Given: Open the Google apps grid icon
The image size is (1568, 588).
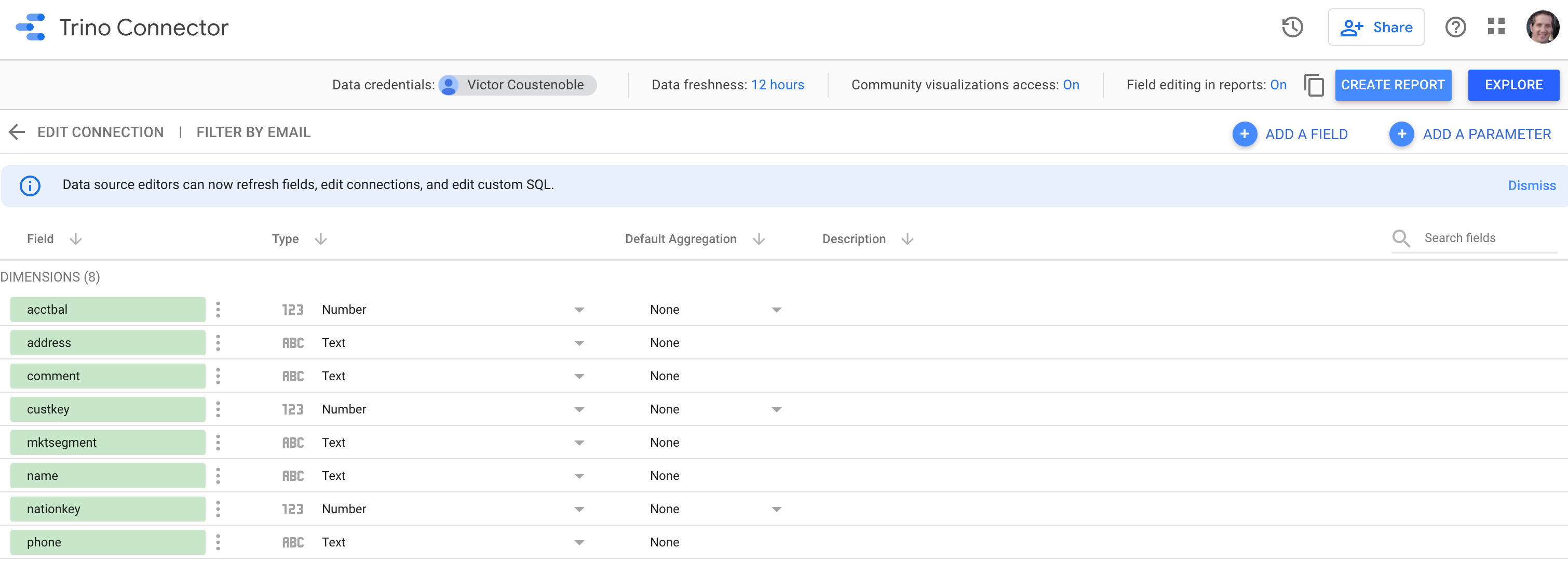Looking at the screenshot, I should click(1495, 27).
